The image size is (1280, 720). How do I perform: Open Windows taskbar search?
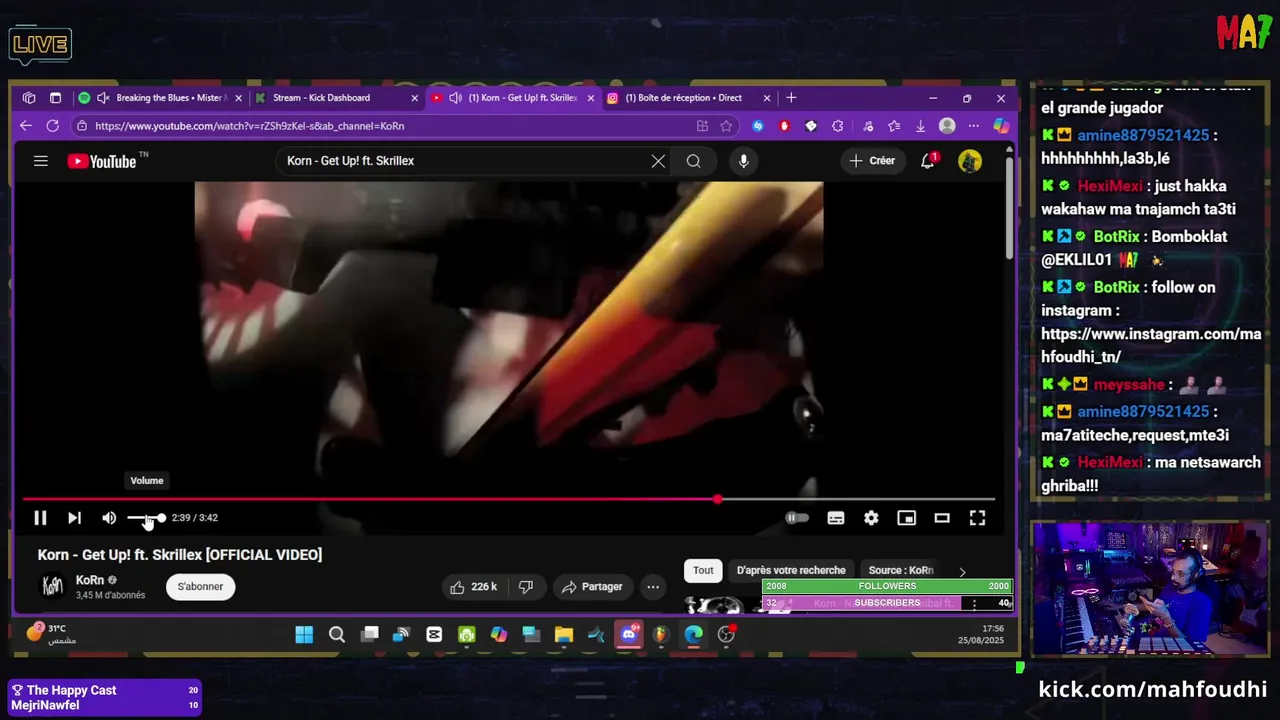(337, 635)
